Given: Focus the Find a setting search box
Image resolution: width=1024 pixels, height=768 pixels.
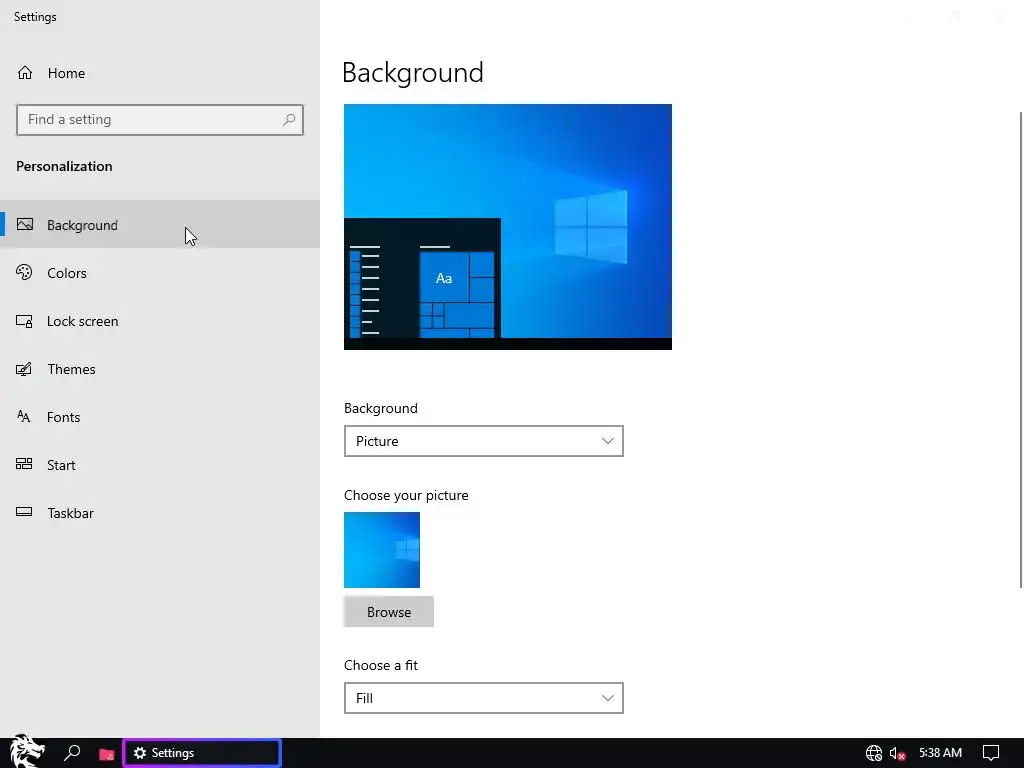Looking at the screenshot, I should tap(160, 120).
